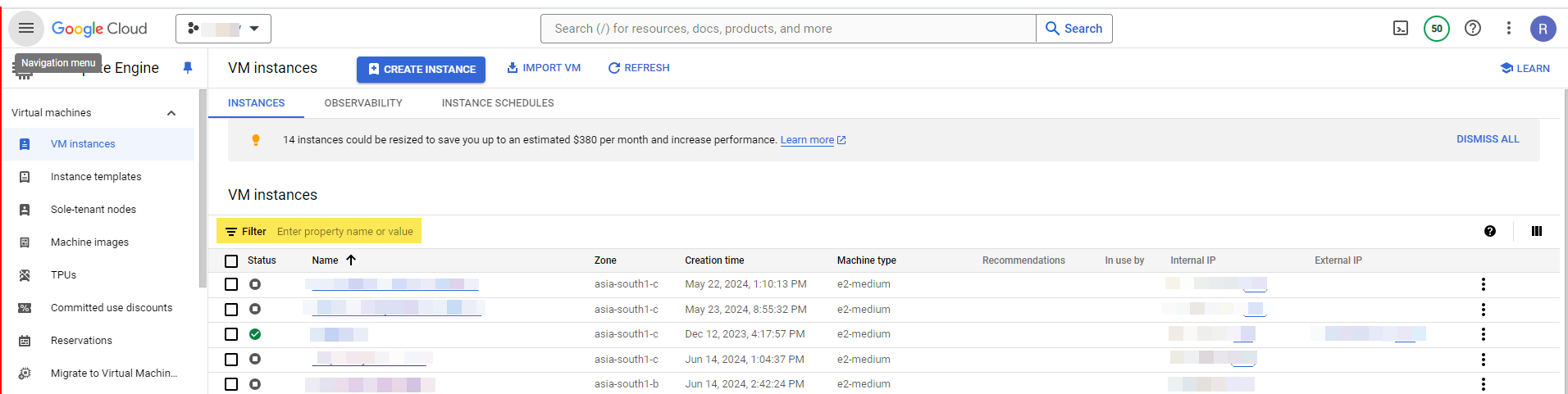
Task: Click the Committed use discounts percent icon
Action: [x=25, y=308]
